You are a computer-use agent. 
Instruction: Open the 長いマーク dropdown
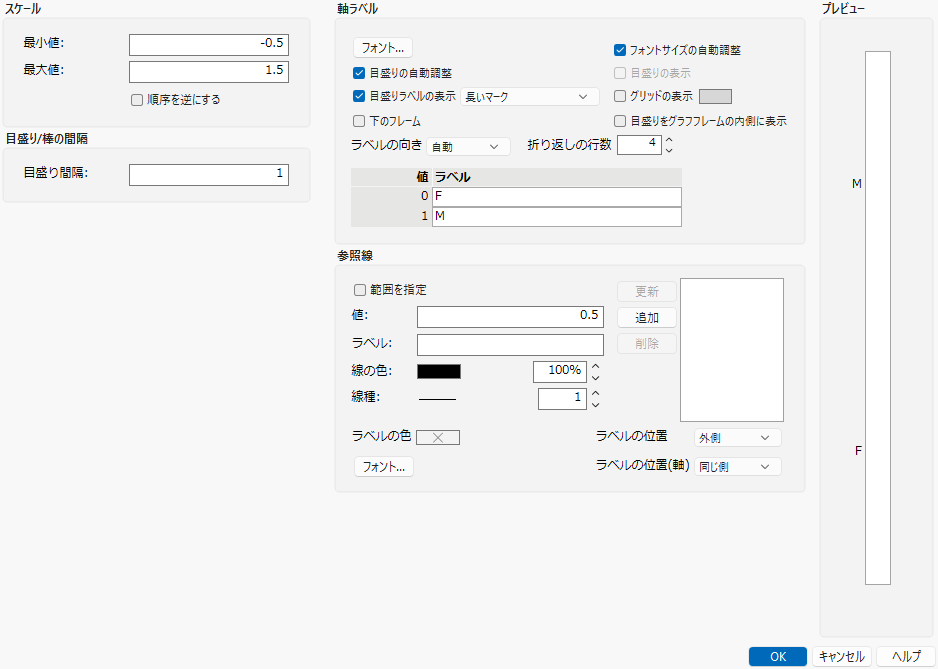[x=529, y=97]
